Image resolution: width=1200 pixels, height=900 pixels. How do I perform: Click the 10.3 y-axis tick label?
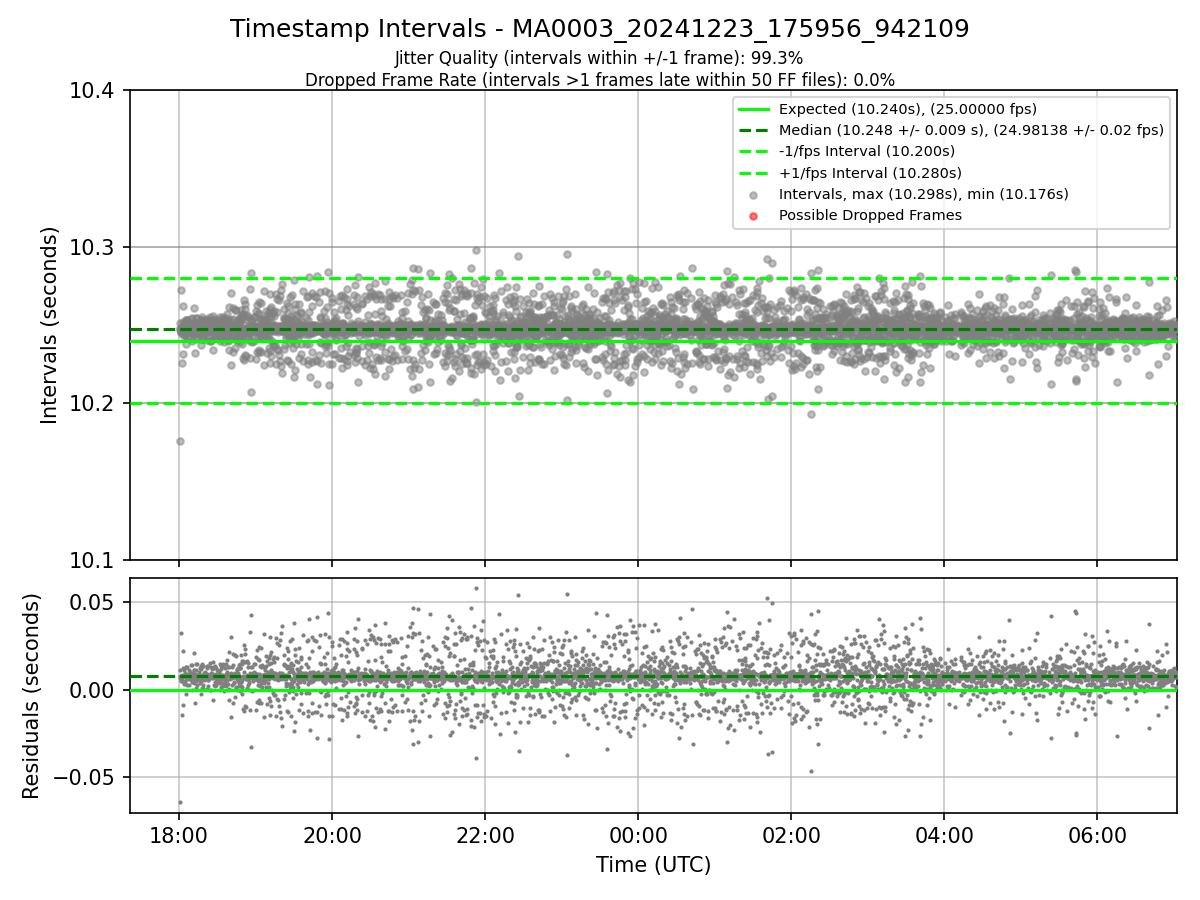[x=94, y=248]
